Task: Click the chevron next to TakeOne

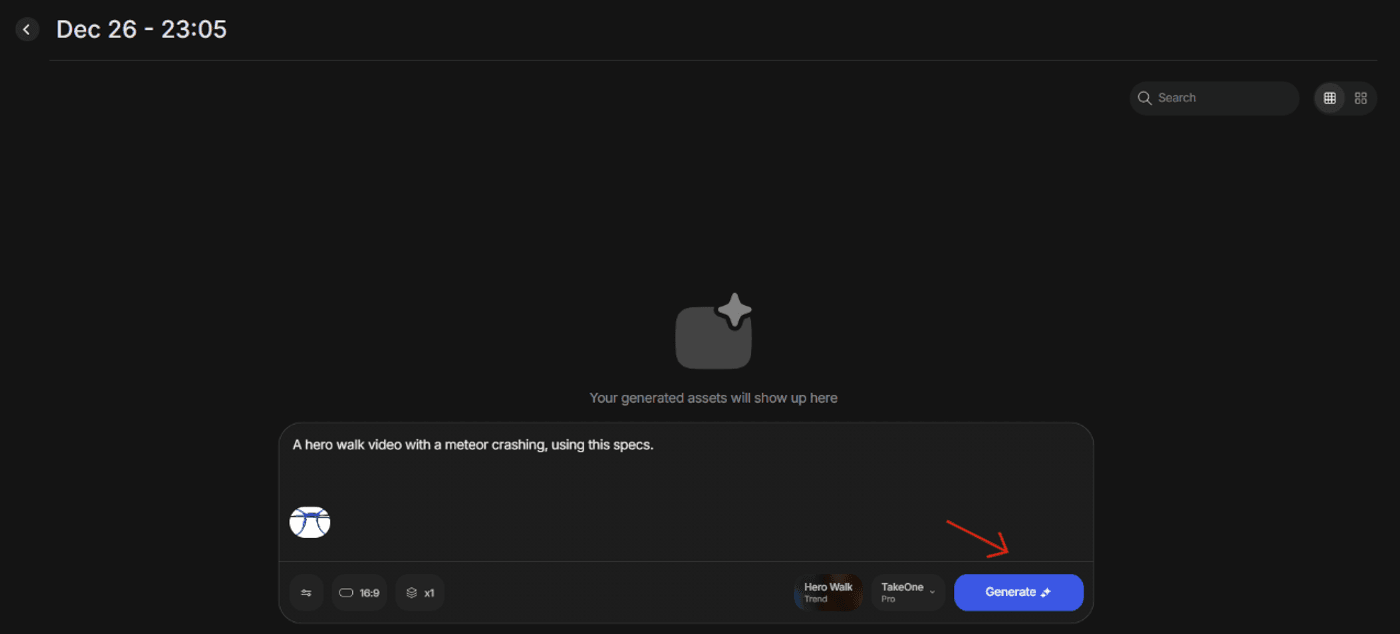Action: pyautogui.click(x=933, y=592)
